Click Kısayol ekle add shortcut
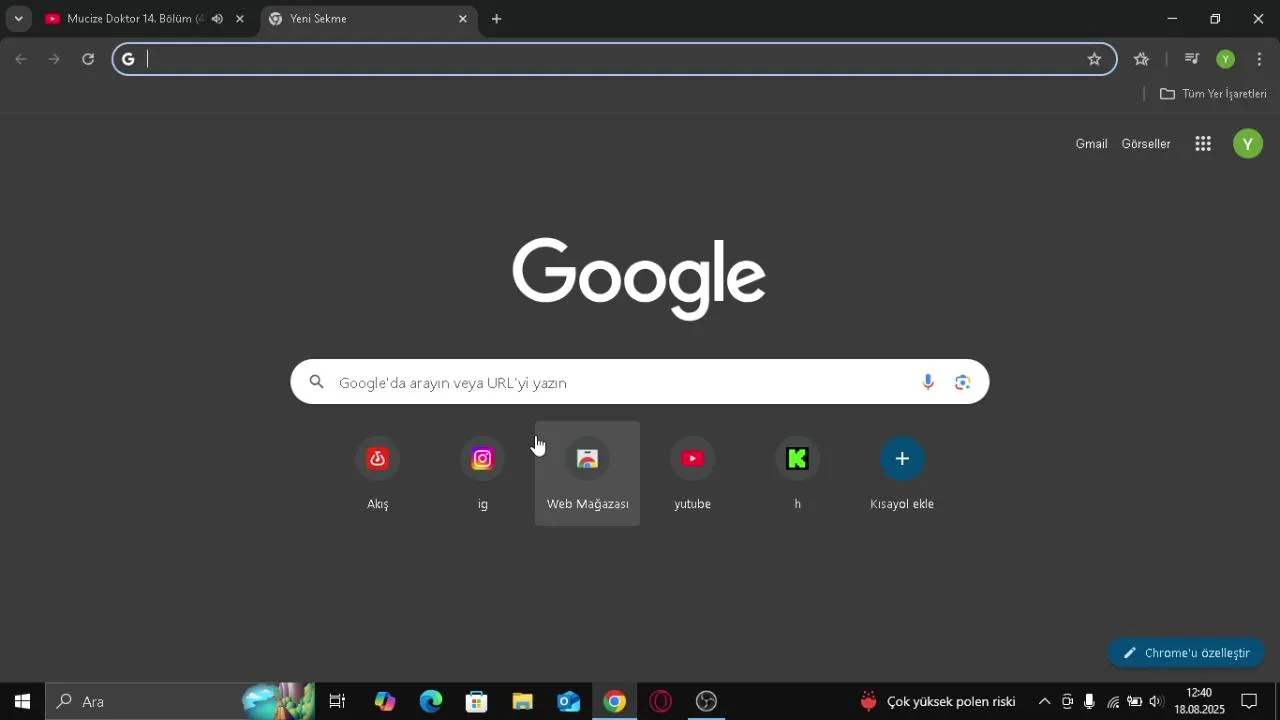1280x720 pixels. coord(902,474)
